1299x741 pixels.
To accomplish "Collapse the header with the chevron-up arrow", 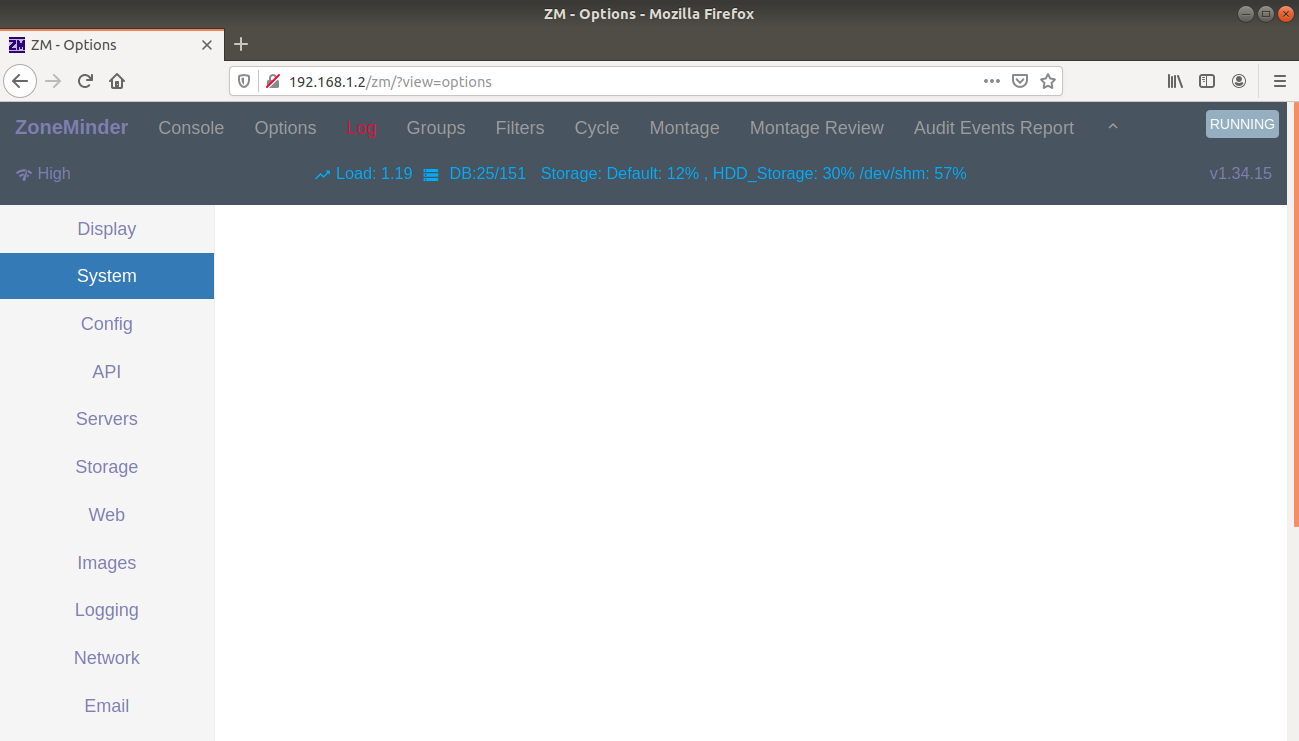I will coord(1113,127).
